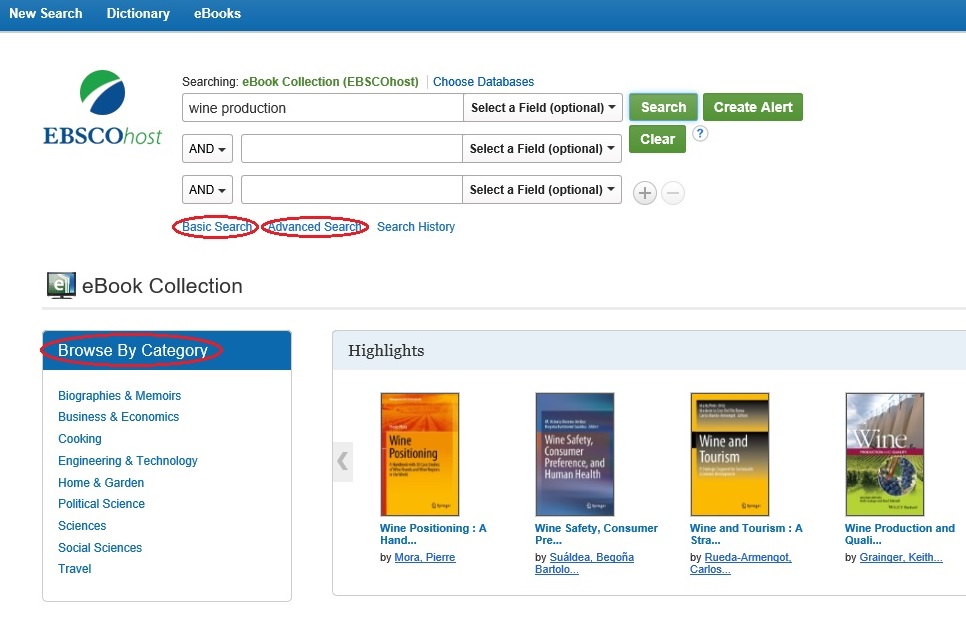Open the Wine Production and Quality cover
Viewport: 966px width, 619px height.
[x=885, y=455]
